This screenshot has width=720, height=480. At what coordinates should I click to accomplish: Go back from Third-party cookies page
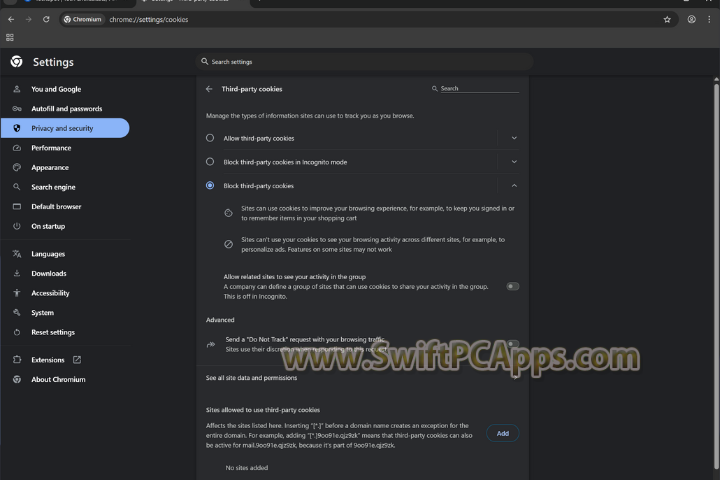(x=209, y=89)
